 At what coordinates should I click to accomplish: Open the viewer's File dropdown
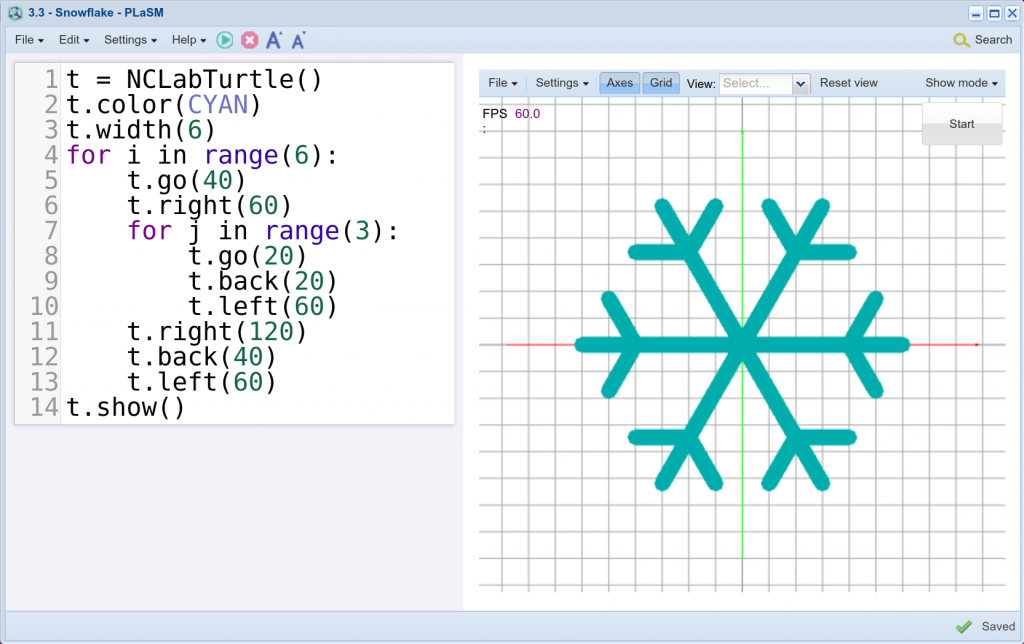(502, 83)
